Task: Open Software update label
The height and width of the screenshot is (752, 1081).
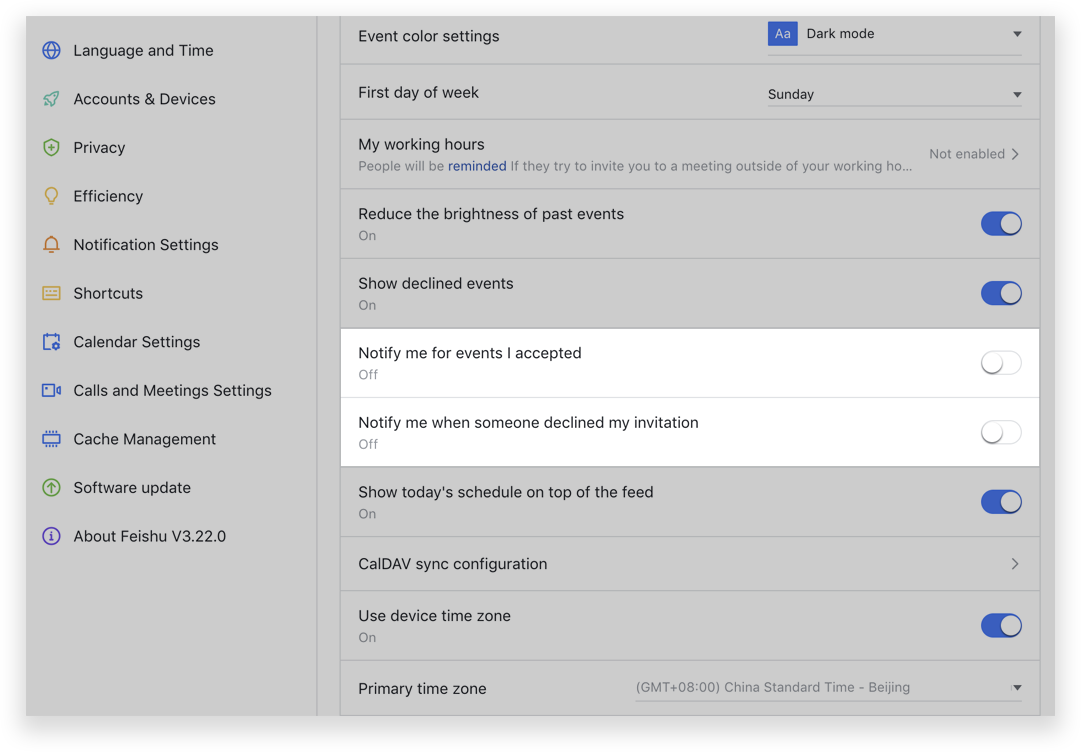Action: [x=132, y=487]
